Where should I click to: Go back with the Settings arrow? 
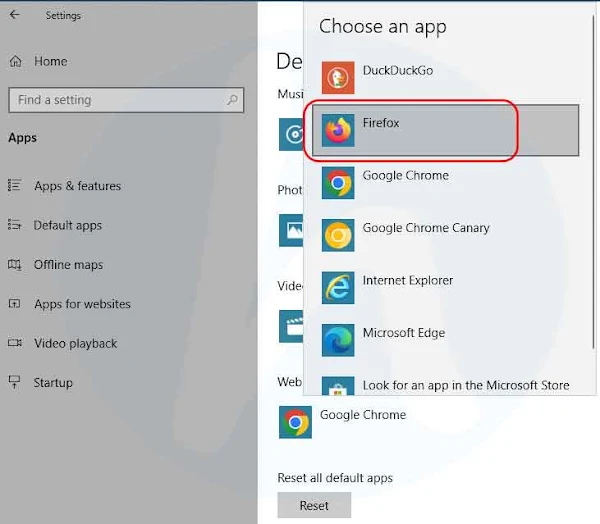coord(15,15)
